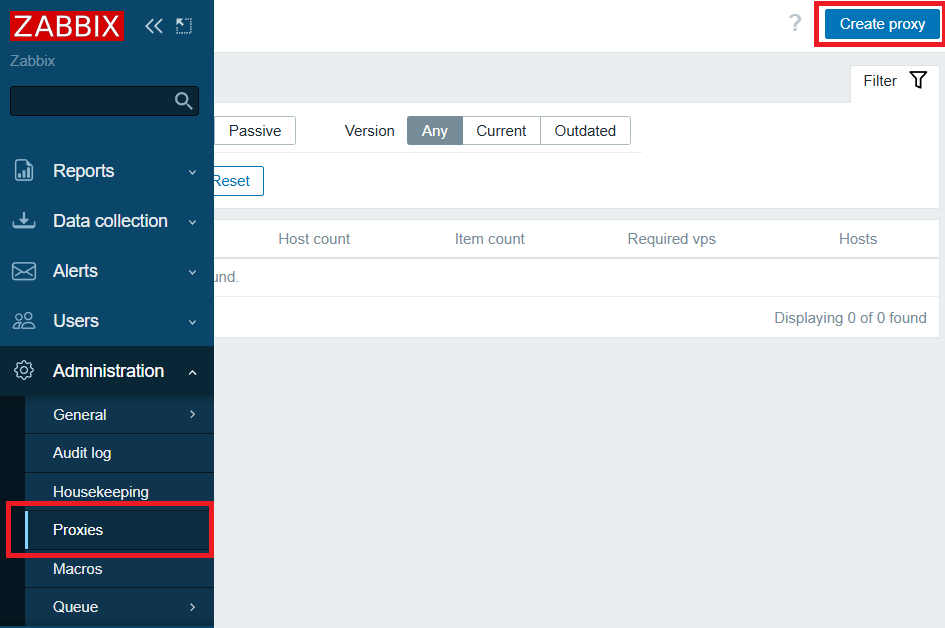Click the Create proxy button
Viewport: 945px width, 628px height.
882,24
